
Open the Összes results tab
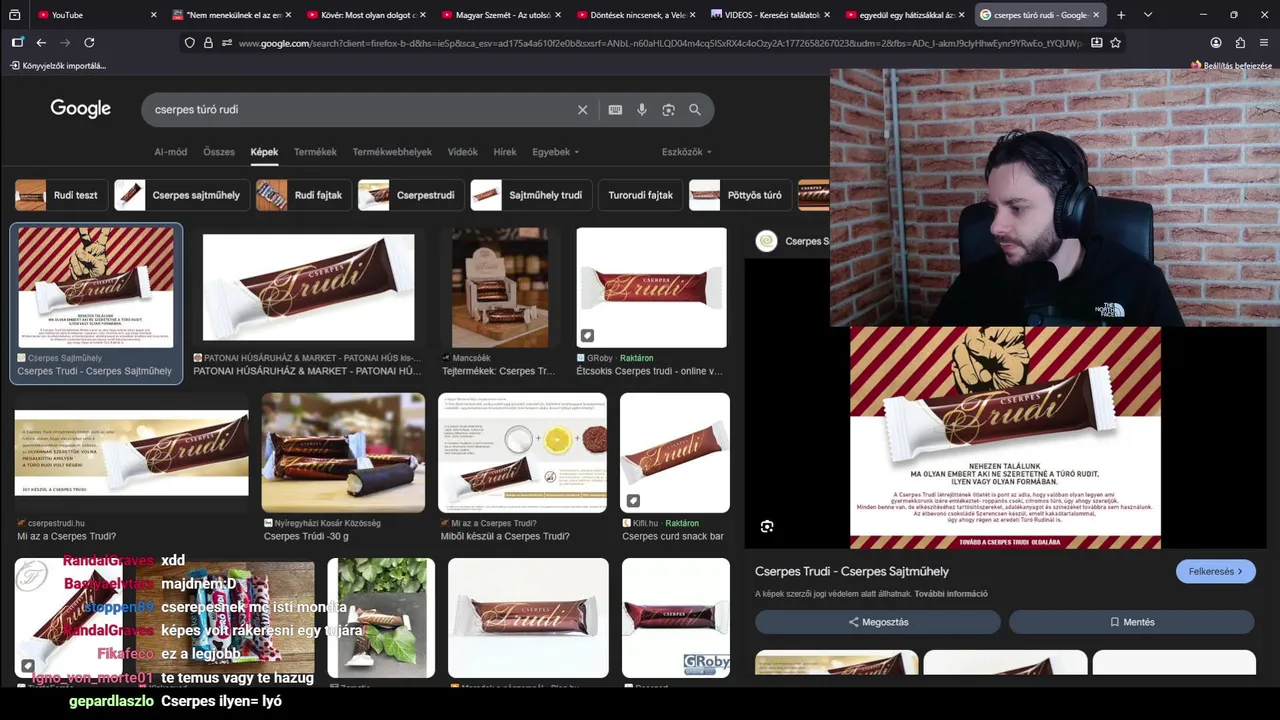click(x=219, y=152)
